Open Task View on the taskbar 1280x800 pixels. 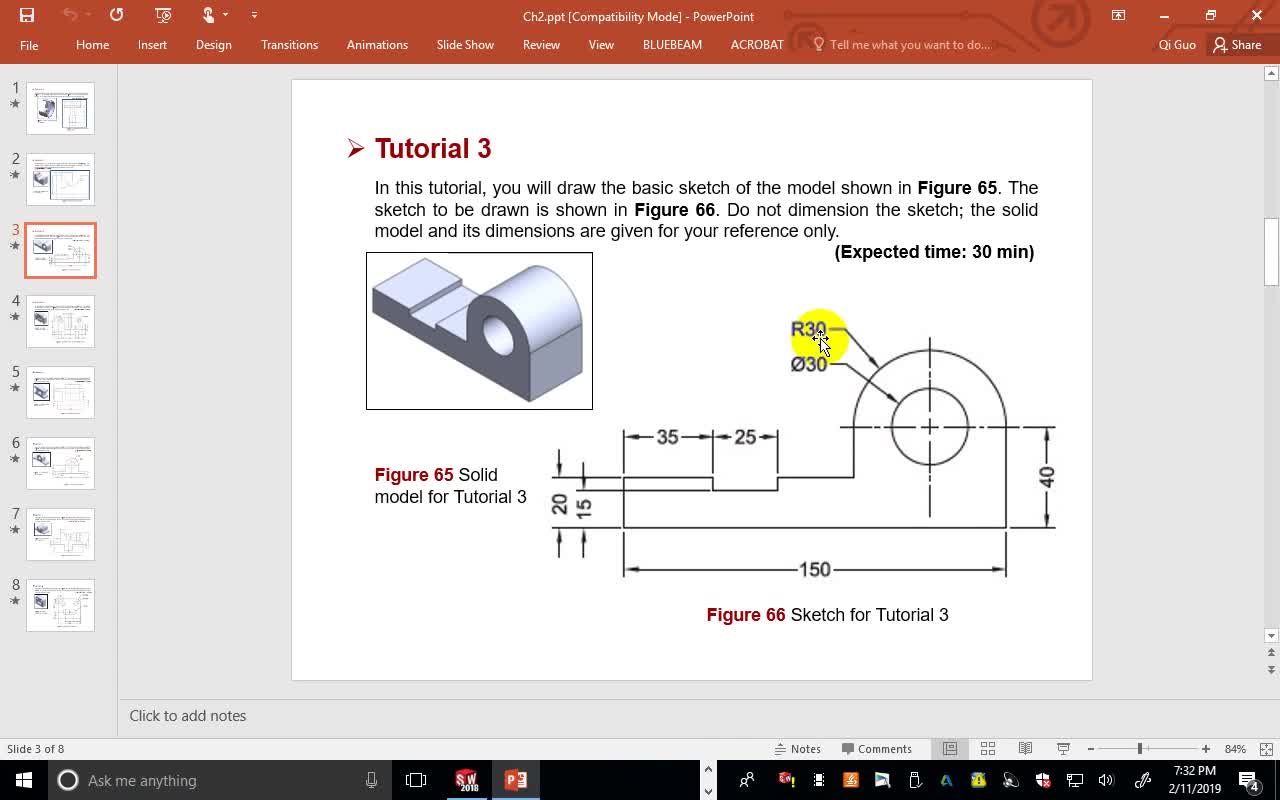[416, 780]
